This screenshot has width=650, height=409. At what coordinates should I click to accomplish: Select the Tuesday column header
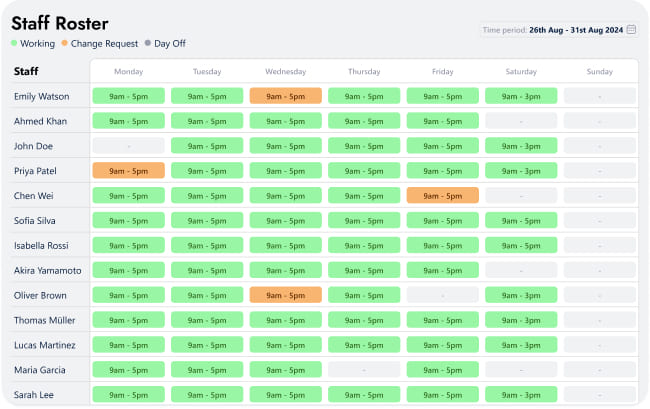click(207, 72)
